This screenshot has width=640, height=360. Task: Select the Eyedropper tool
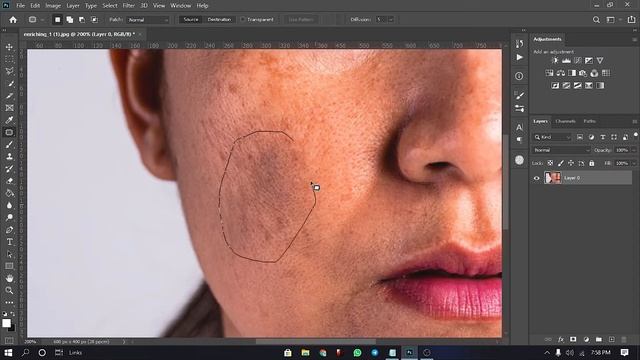9,120
